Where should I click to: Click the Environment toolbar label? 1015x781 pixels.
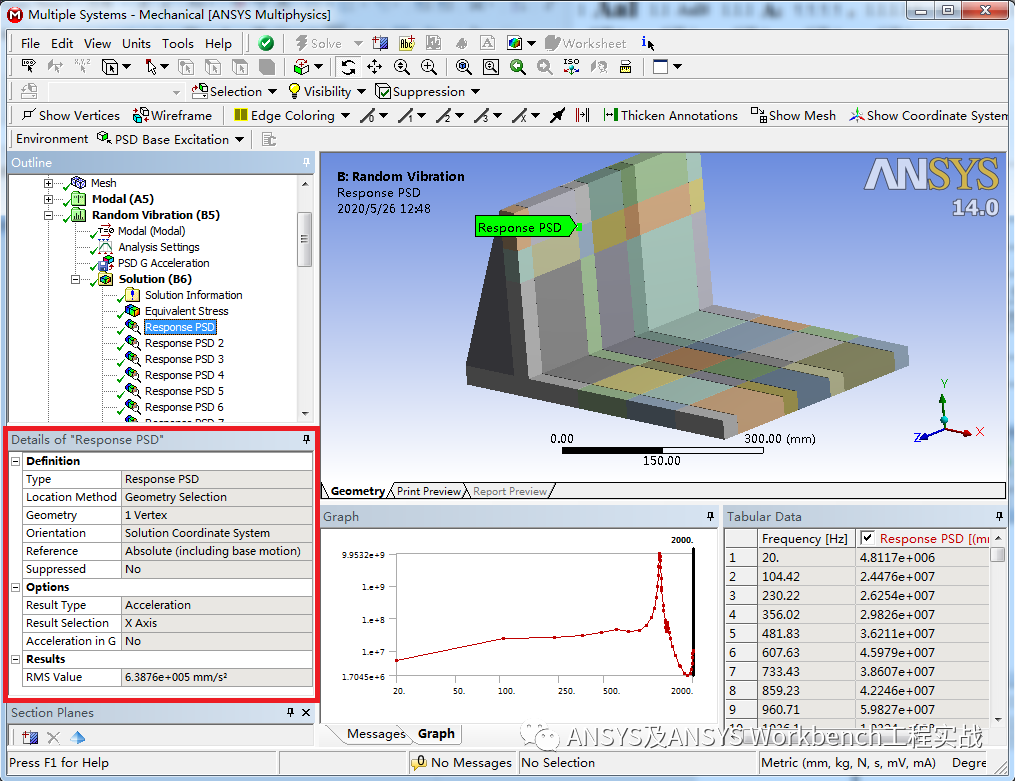click(x=52, y=139)
